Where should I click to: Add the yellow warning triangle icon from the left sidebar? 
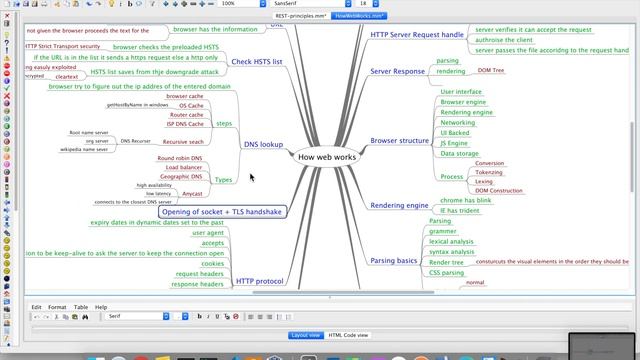pos(7,58)
